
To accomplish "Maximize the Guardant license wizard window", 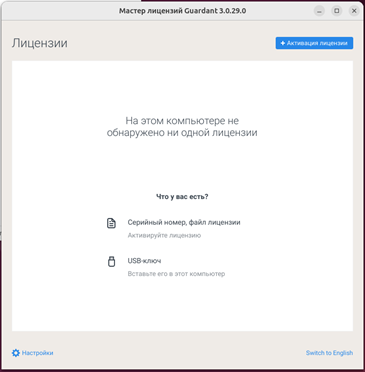I will click(x=337, y=11).
